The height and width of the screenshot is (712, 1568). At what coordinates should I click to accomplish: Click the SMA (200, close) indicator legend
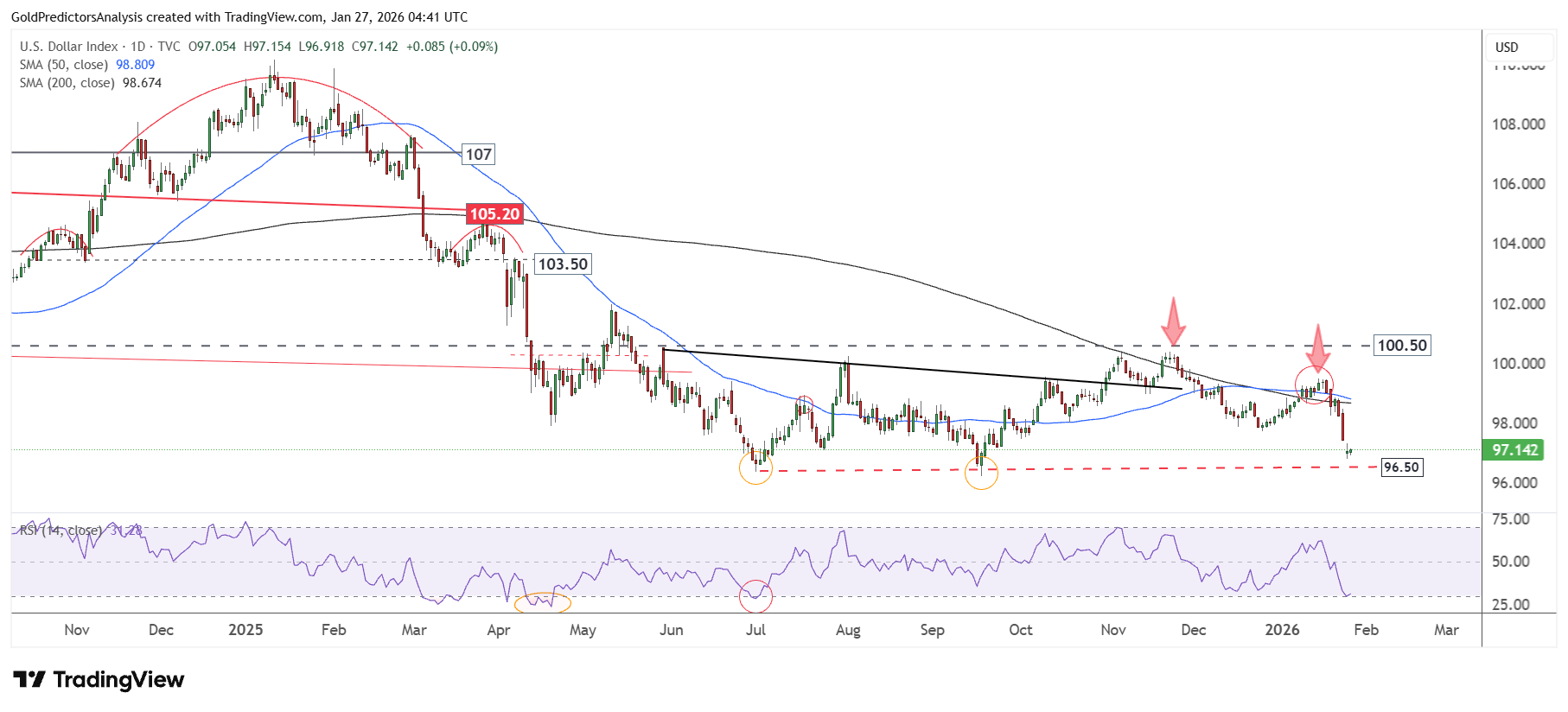click(x=67, y=83)
